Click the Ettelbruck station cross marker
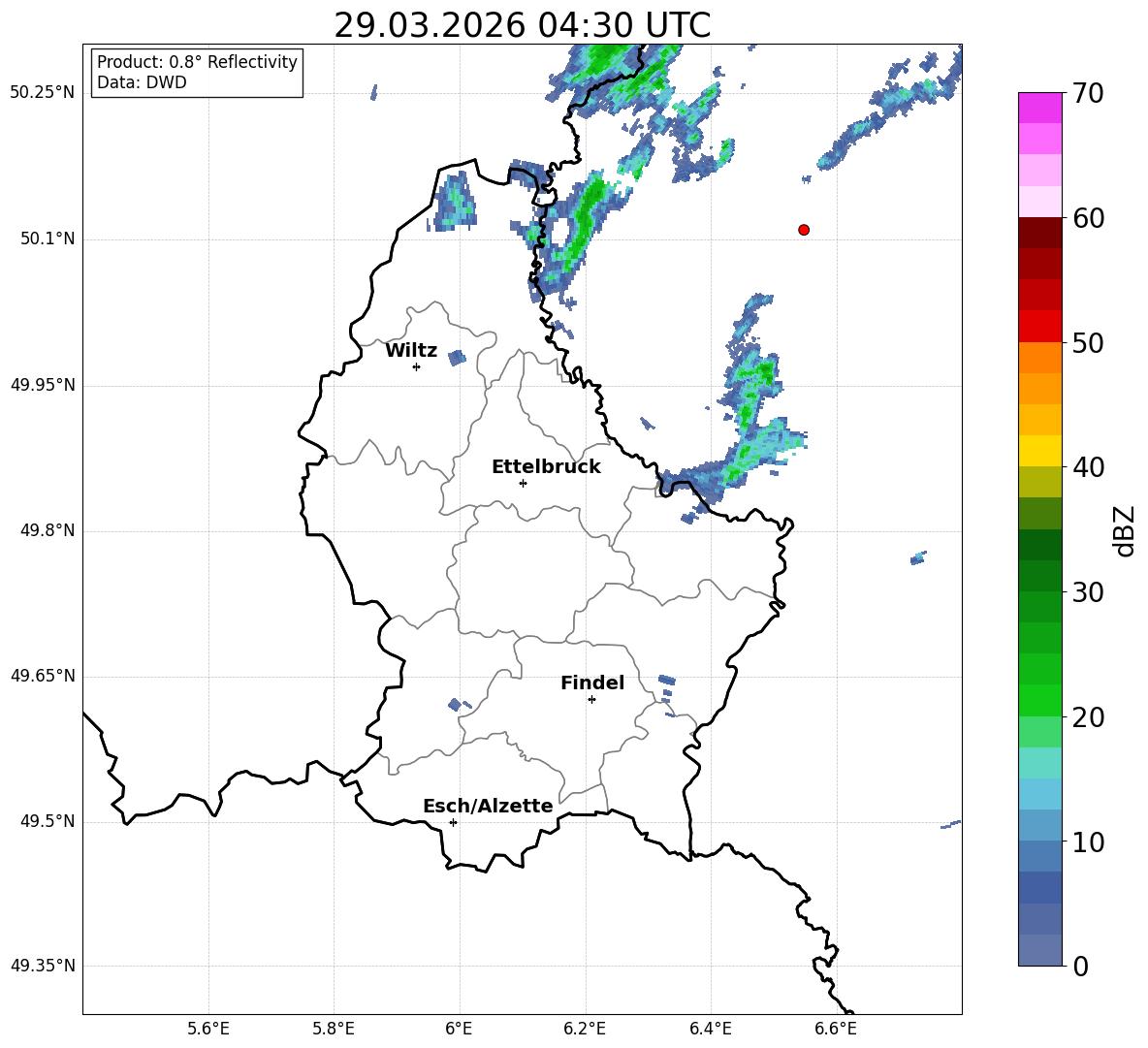Screen dimensions: 1148x1048 pyautogui.click(x=523, y=483)
